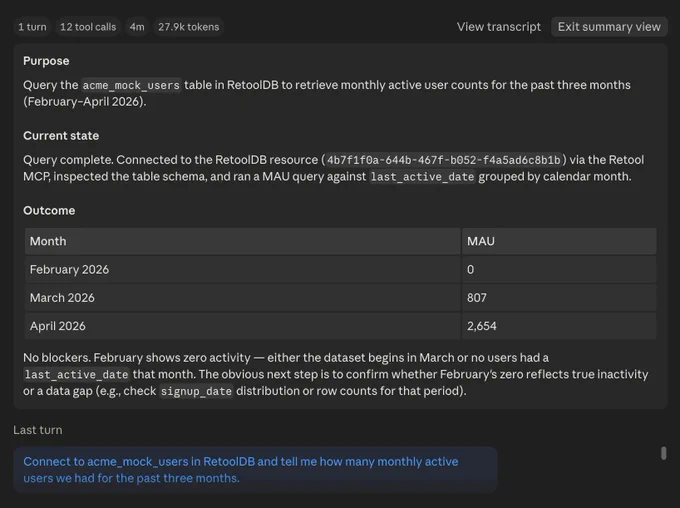Click the 1 turn badge
Image resolution: width=680 pixels, height=508 pixels.
click(32, 27)
